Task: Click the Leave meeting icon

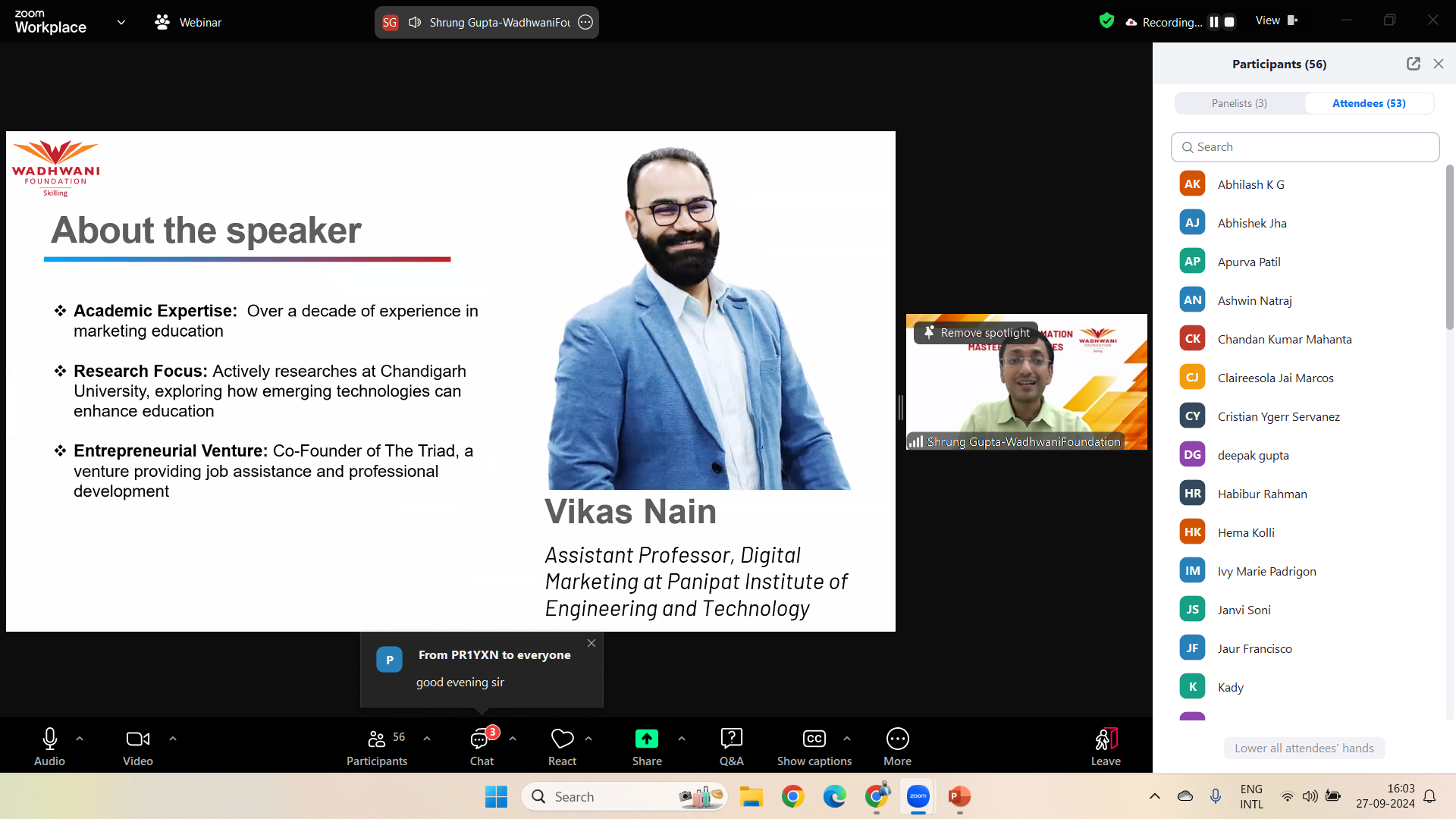Action: [1105, 739]
